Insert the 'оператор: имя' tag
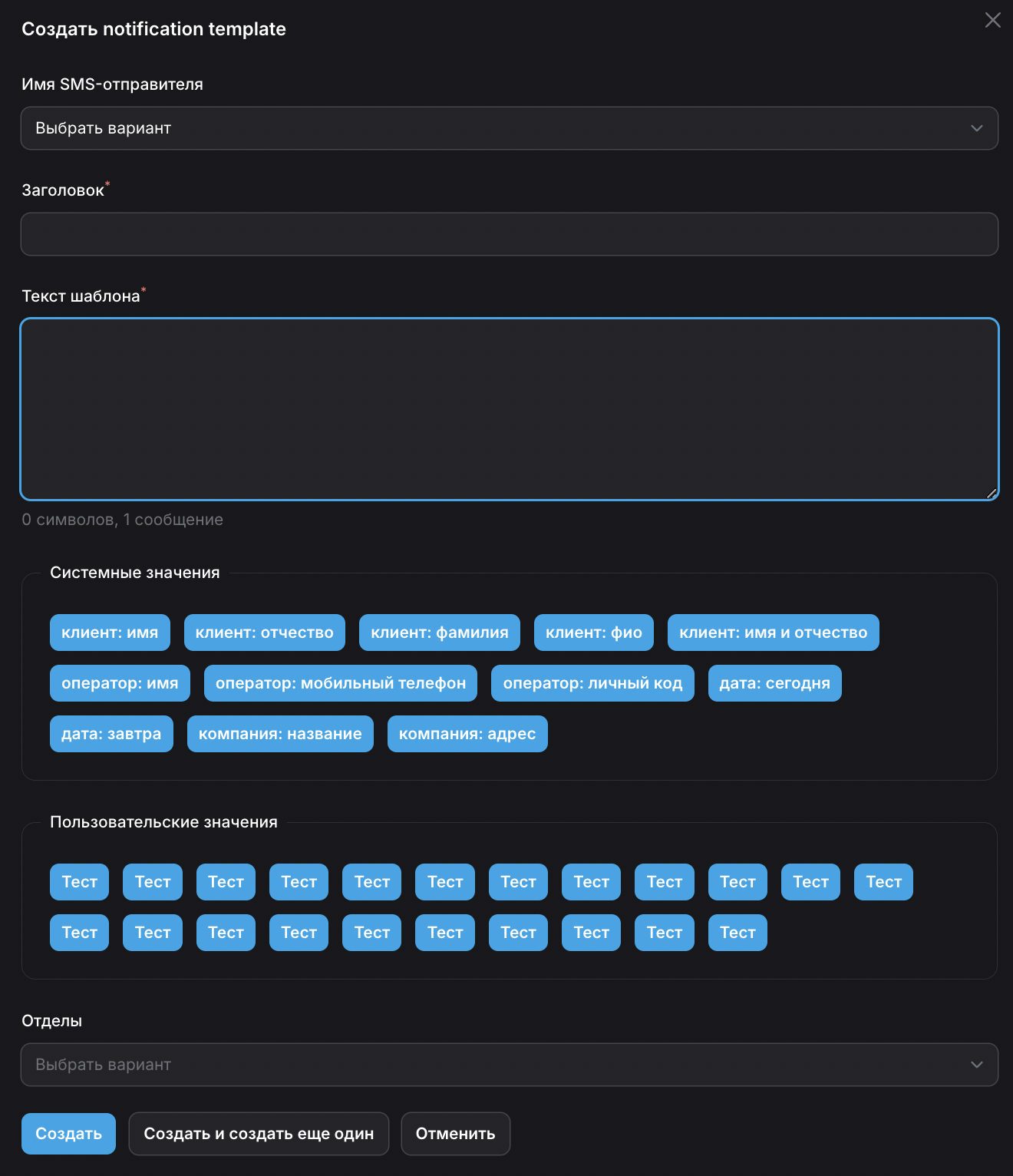The height and width of the screenshot is (1176, 1013). [x=120, y=683]
